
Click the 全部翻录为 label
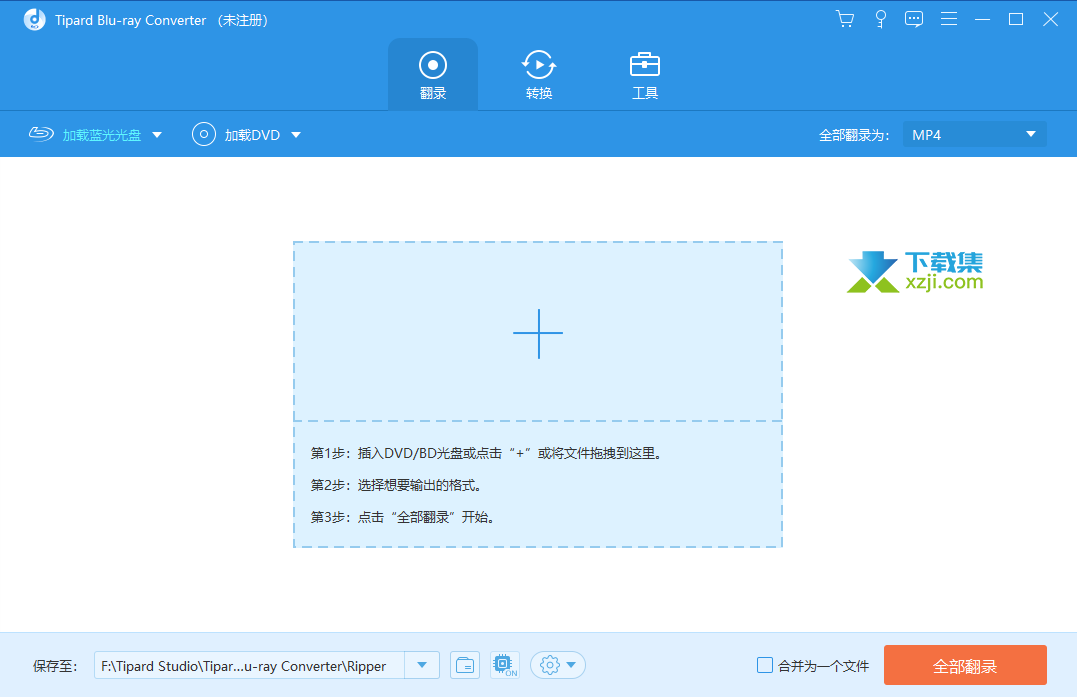point(854,135)
